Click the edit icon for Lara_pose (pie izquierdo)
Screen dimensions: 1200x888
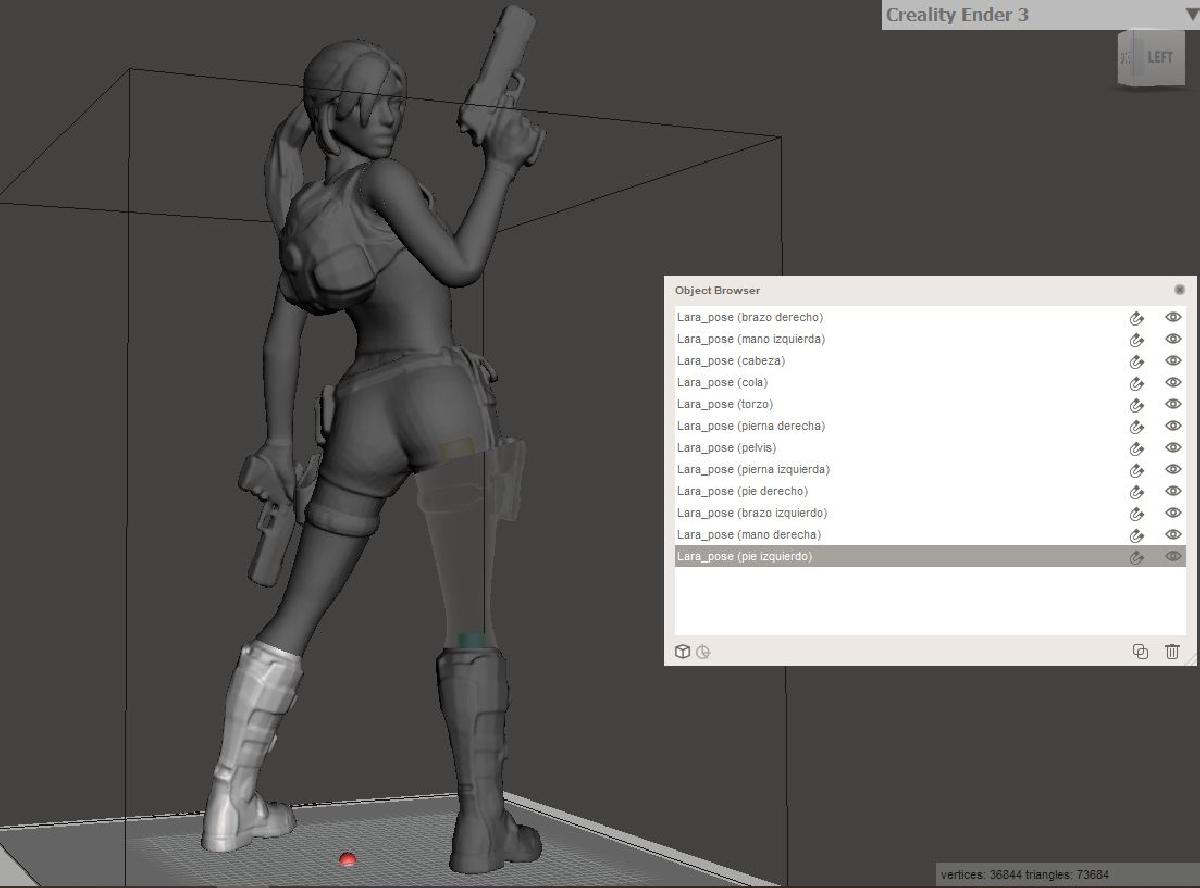pyautogui.click(x=1137, y=555)
